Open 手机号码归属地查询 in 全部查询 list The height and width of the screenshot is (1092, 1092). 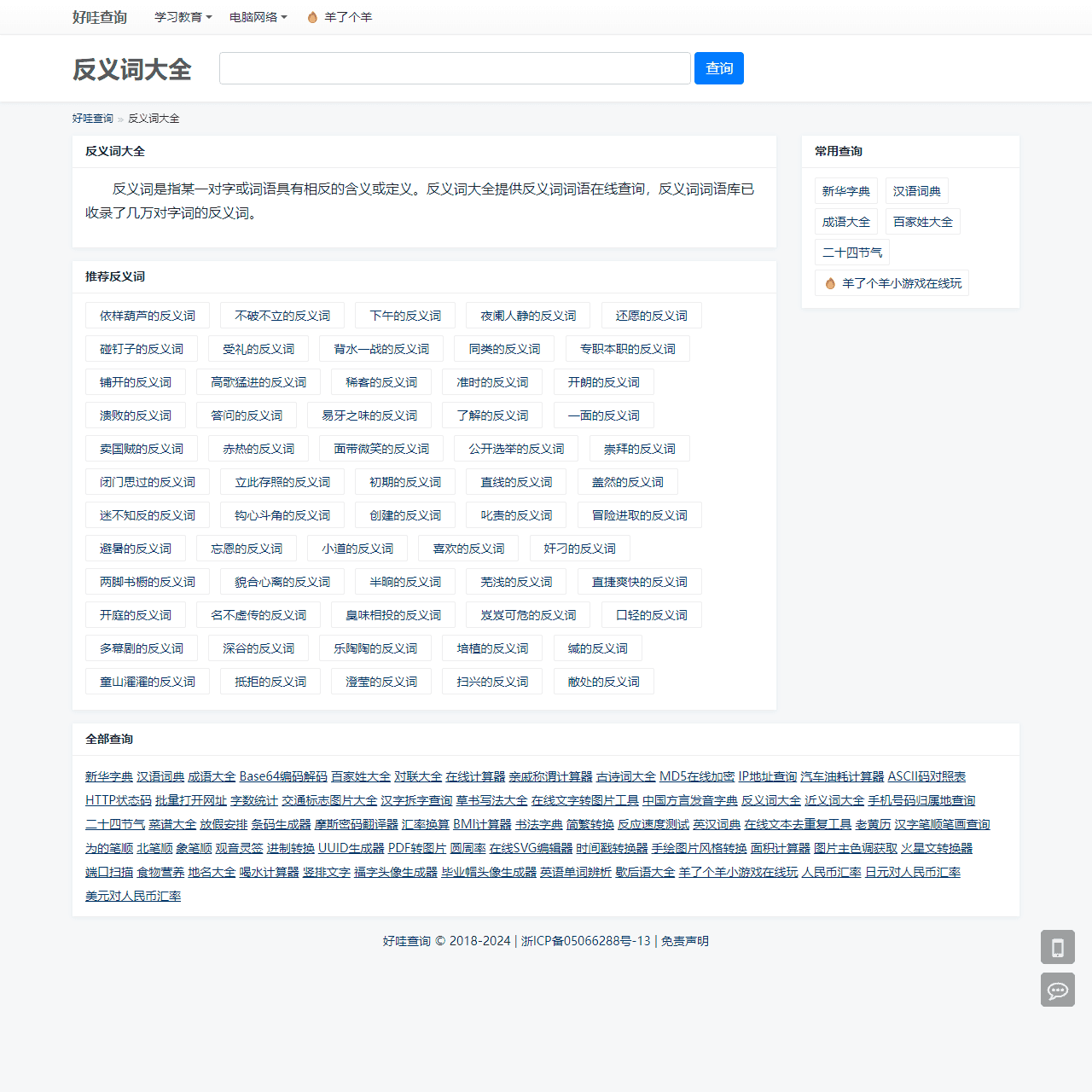point(921,800)
